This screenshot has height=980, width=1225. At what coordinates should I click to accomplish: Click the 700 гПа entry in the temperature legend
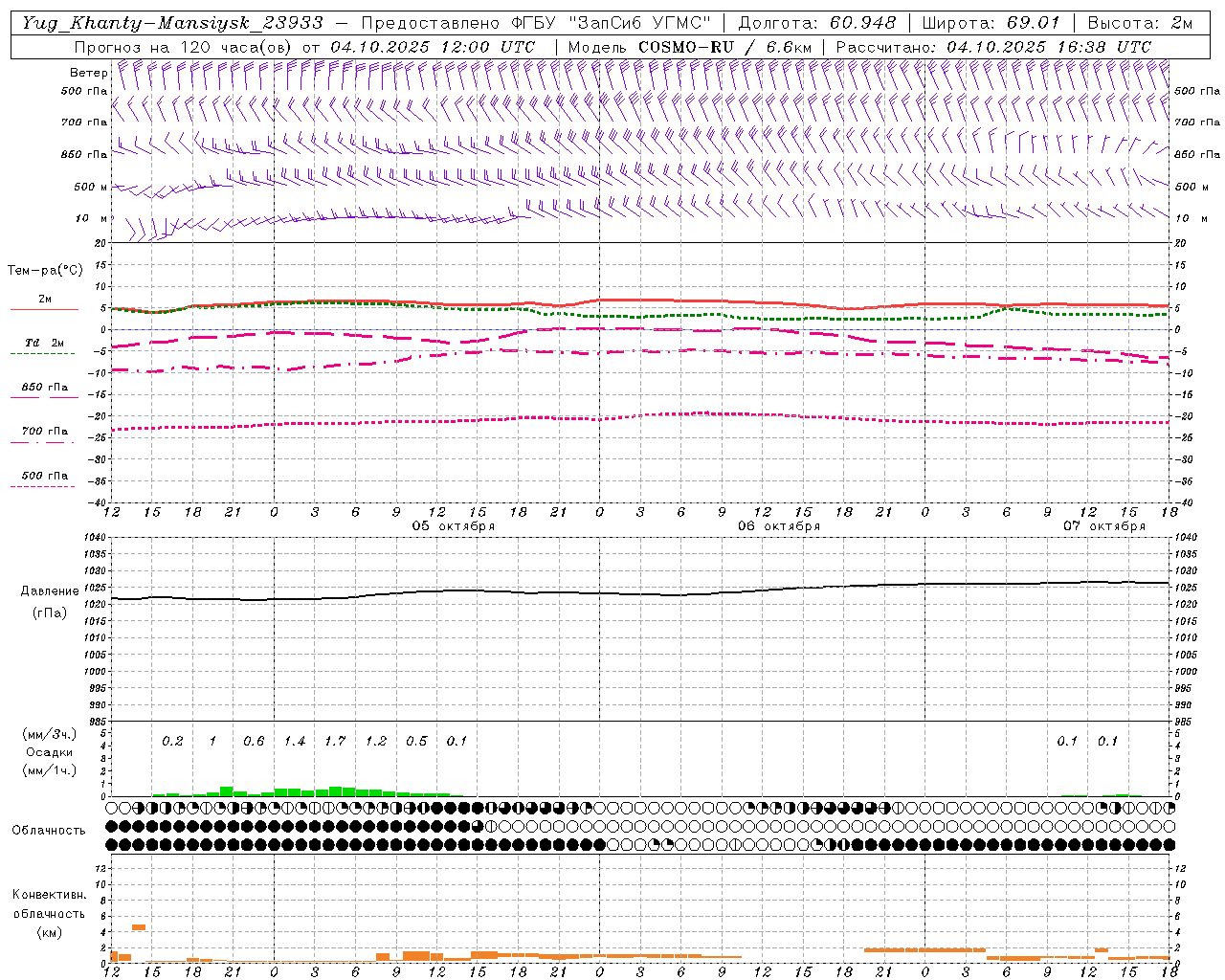pyautogui.click(x=44, y=432)
